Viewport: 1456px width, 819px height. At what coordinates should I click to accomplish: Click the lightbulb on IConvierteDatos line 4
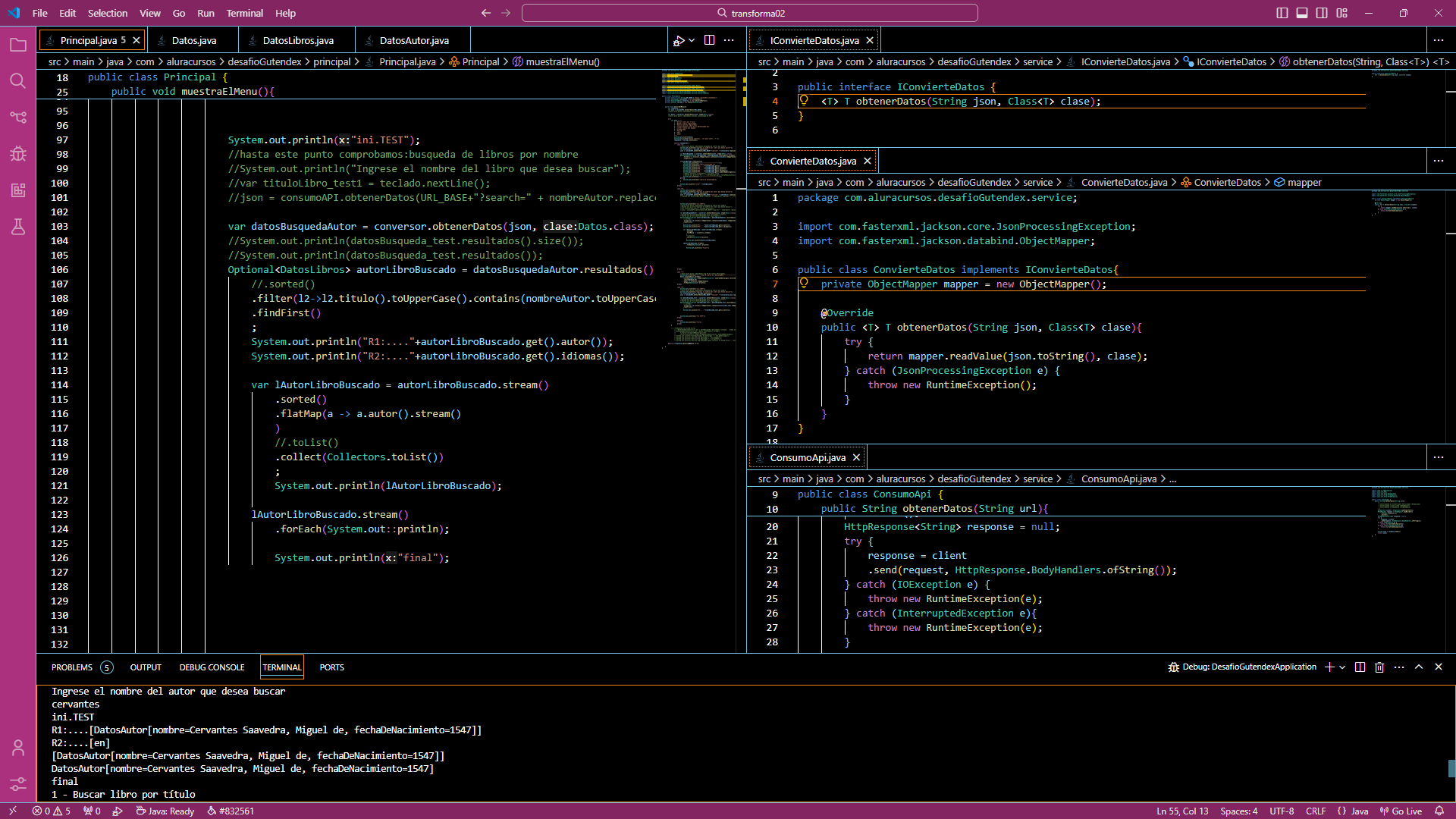[804, 101]
